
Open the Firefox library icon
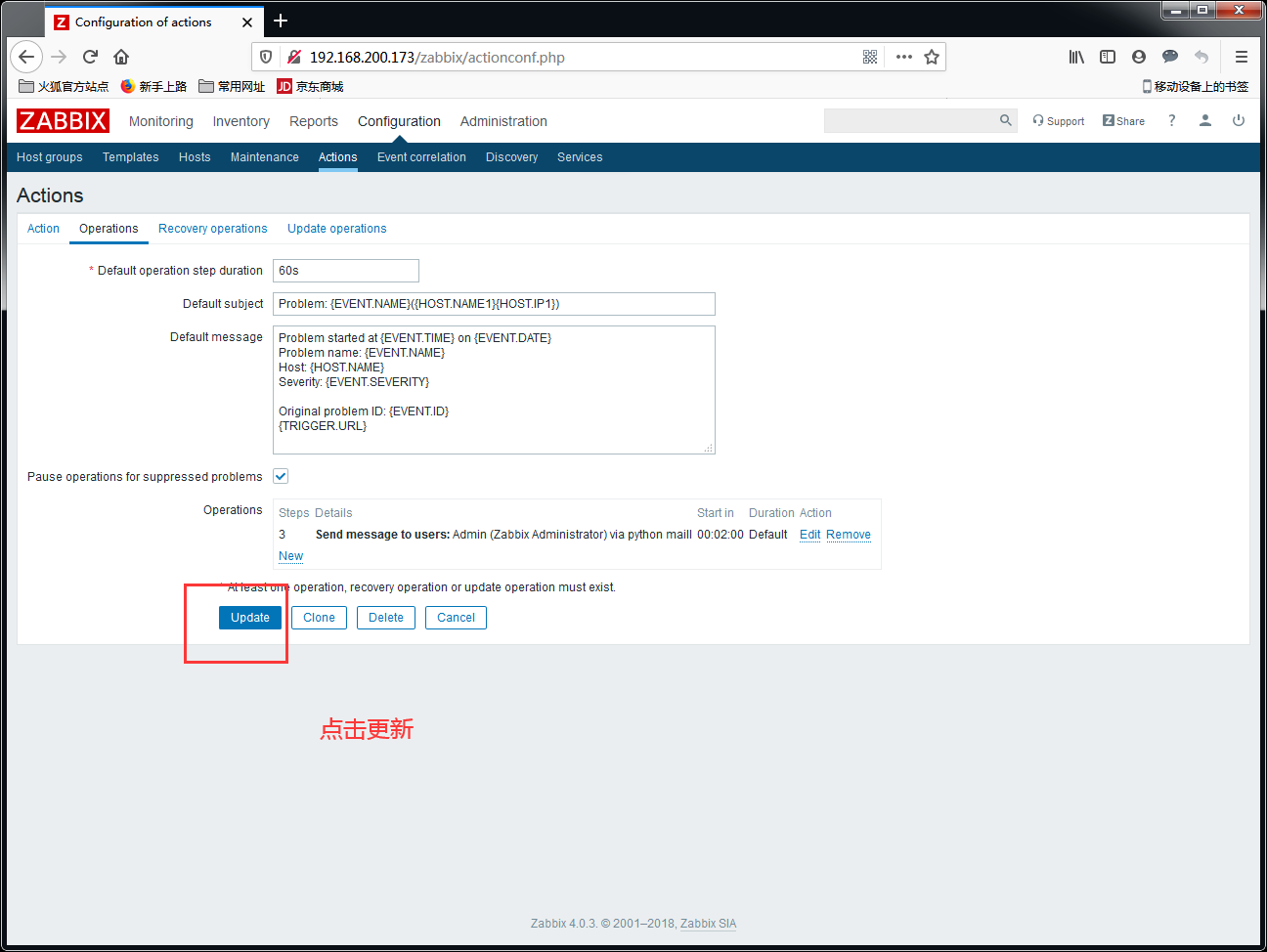(x=1076, y=57)
